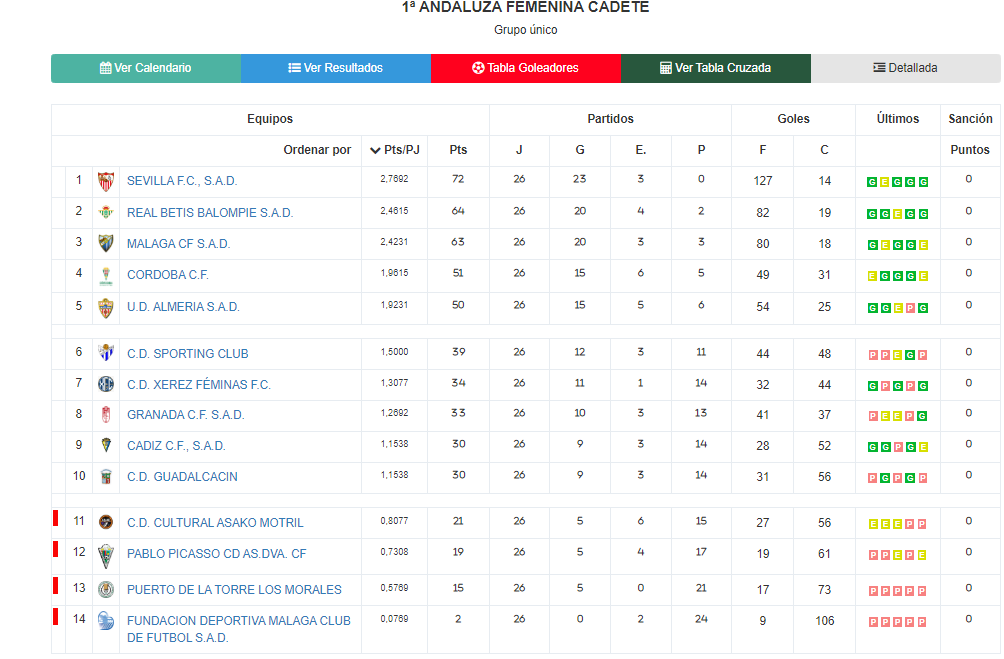Click the first result badge in Cordoba's row

point(871,276)
